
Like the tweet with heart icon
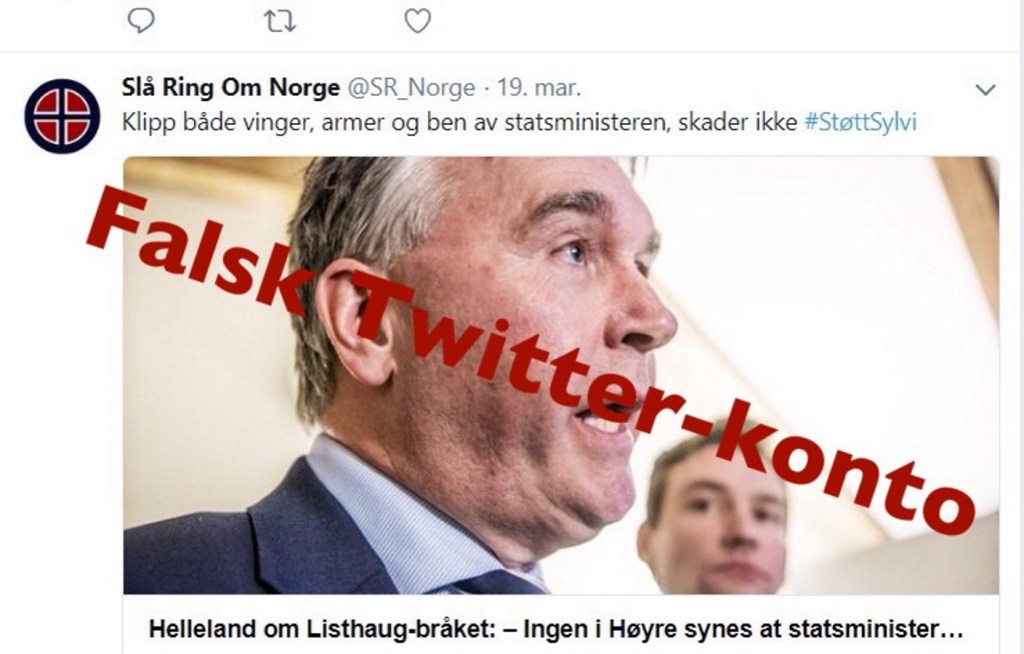417,21
